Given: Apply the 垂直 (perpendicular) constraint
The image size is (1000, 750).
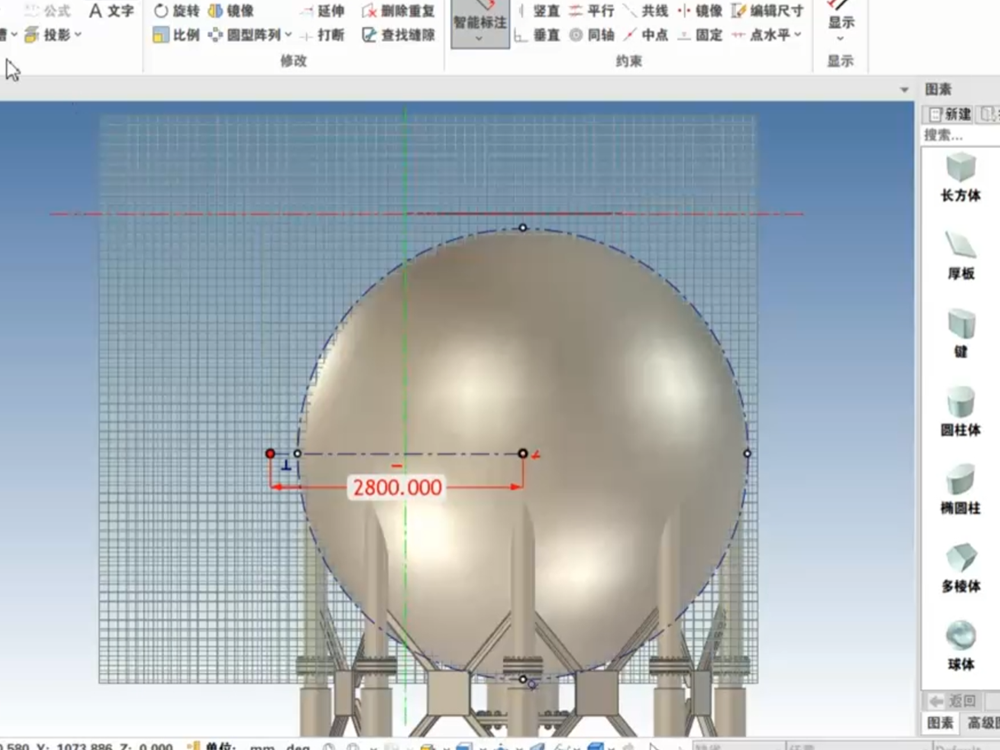Looking at the screenshot, I should tap(536, 35).
